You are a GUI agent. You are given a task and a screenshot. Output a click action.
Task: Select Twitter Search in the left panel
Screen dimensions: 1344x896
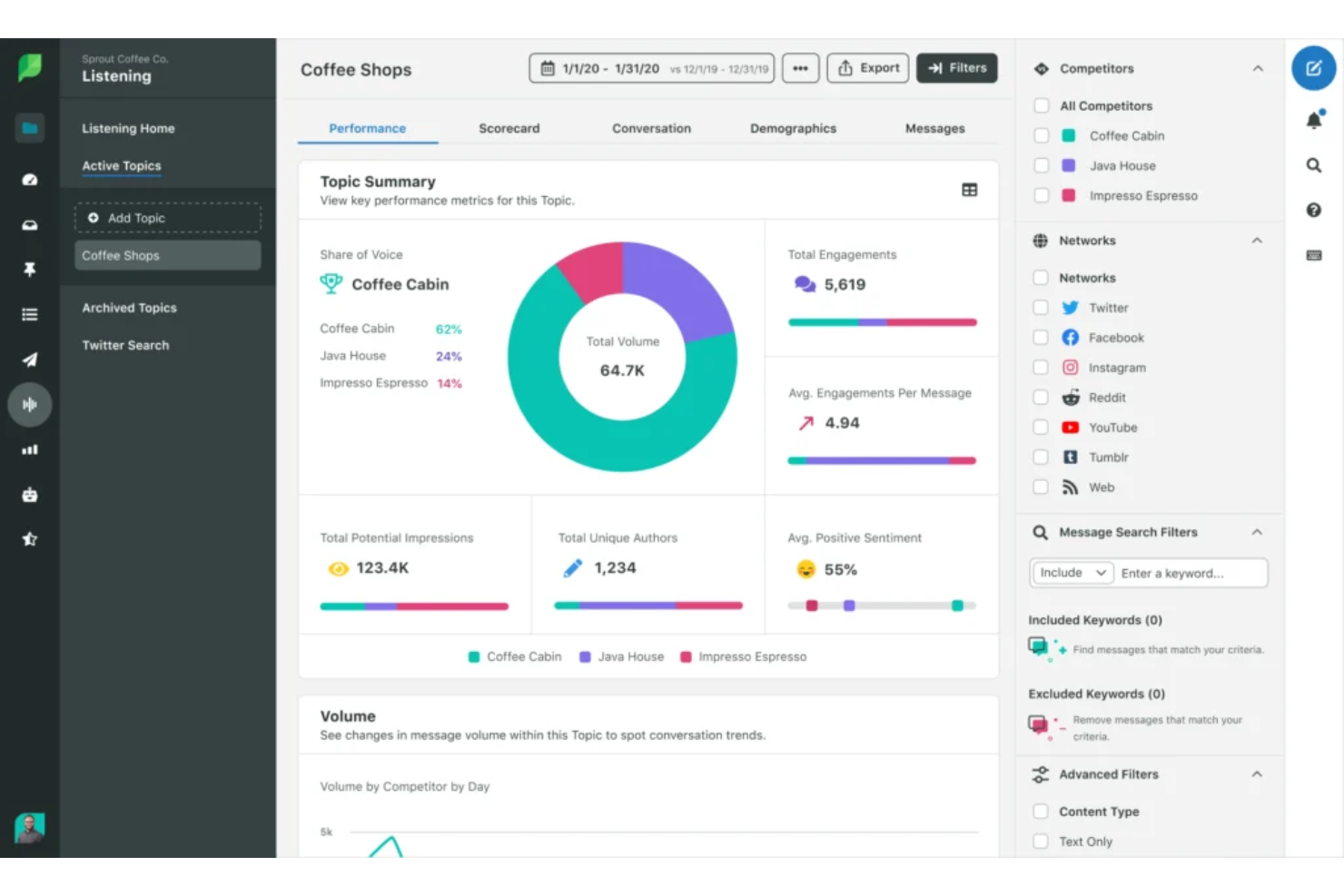tap(125, 345)
